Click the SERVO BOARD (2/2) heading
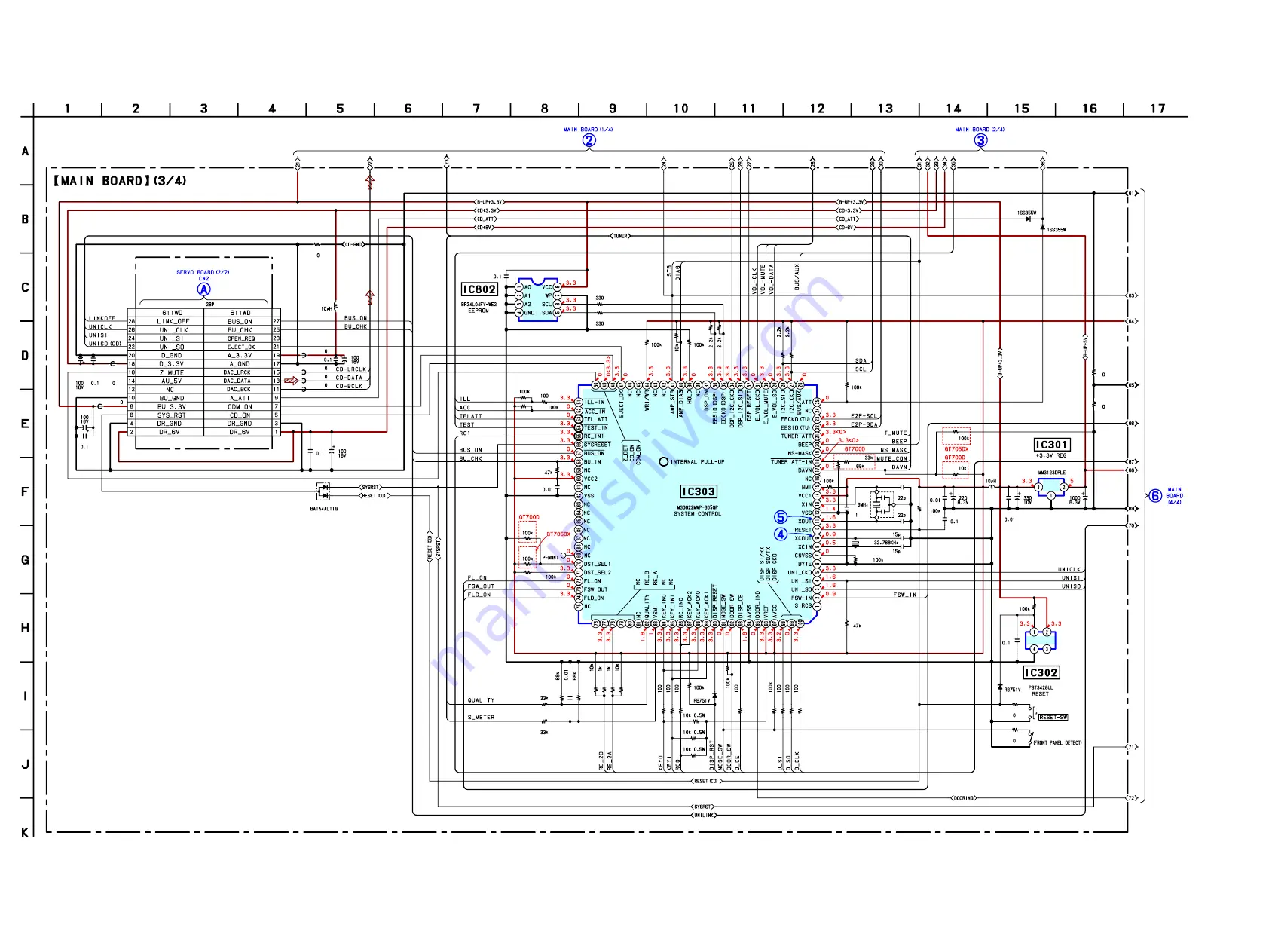Image resolution: width=1266 pixels, height=952 pixels. (203, 272)
